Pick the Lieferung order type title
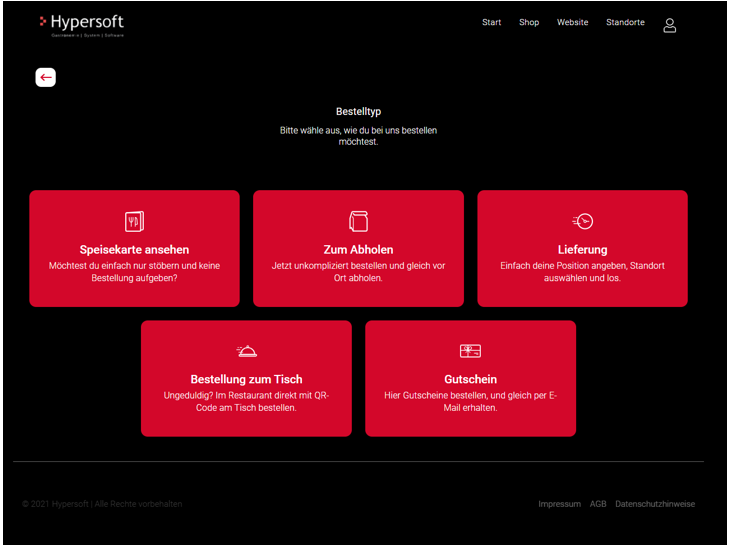 pyautogui.click(x=582, y=250)
